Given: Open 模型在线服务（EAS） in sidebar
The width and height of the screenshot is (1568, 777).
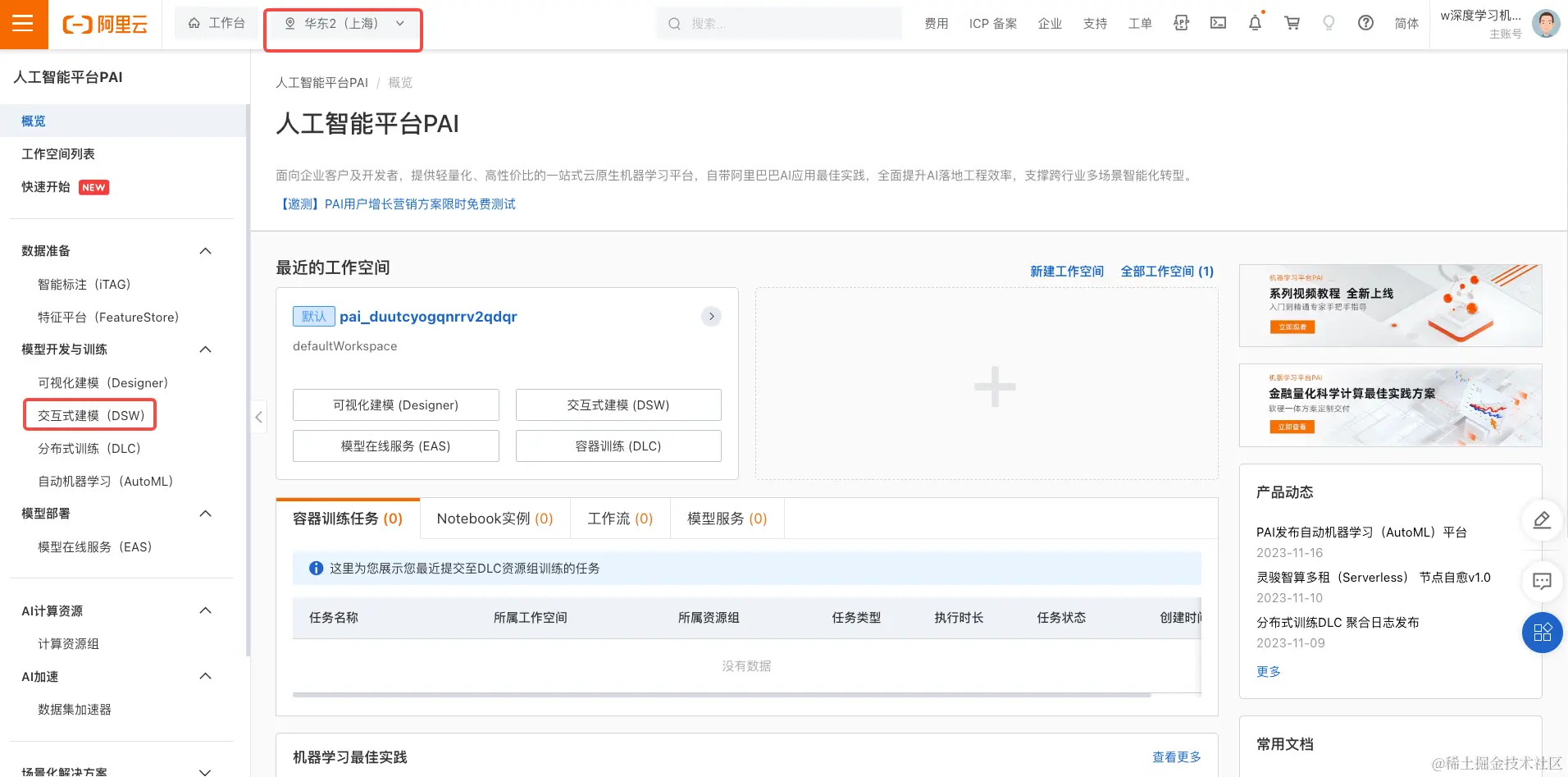Looking at the screenshot, I should pos(95,546).
